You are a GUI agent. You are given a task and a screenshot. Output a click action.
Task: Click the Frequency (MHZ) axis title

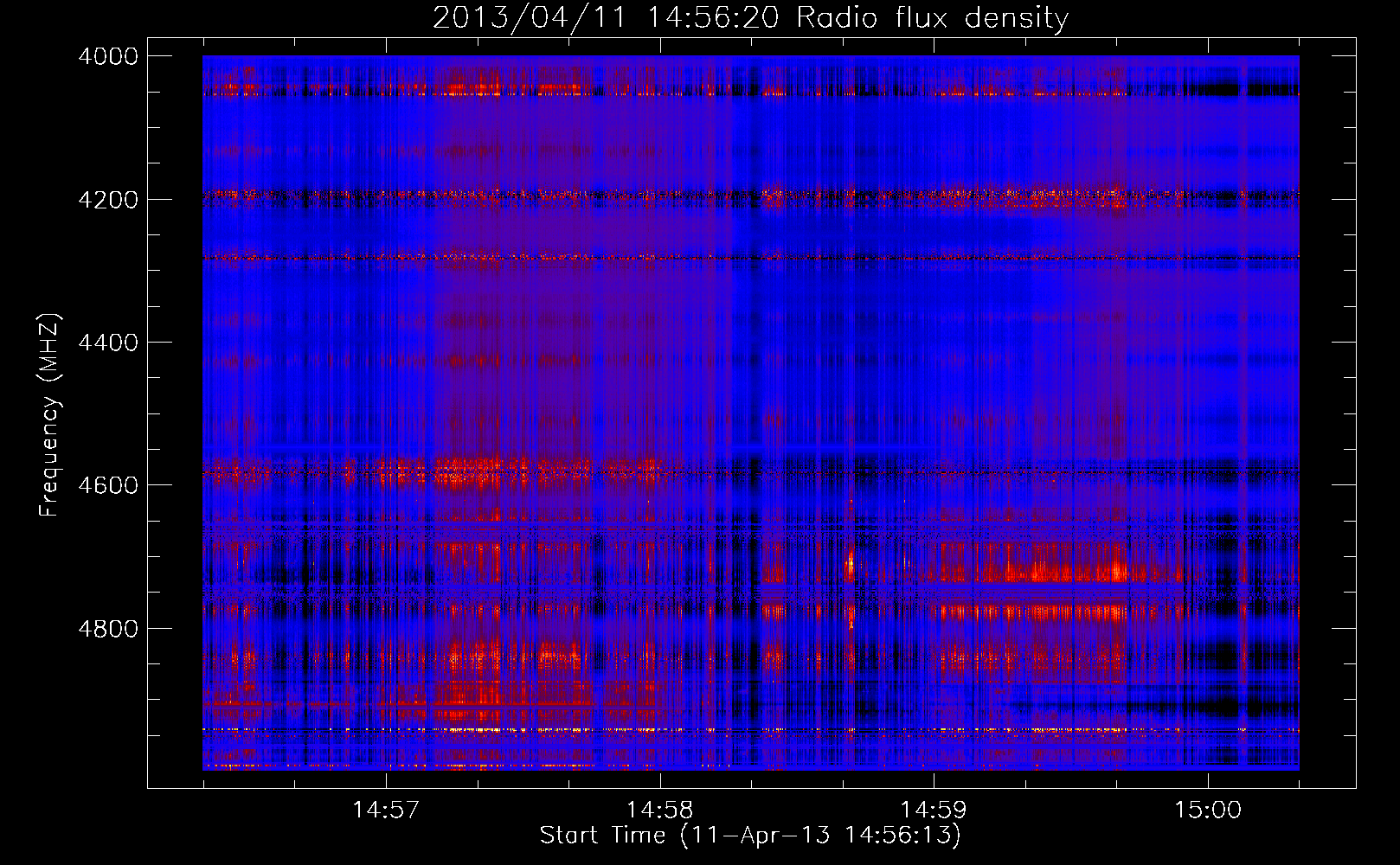point(50,415)
